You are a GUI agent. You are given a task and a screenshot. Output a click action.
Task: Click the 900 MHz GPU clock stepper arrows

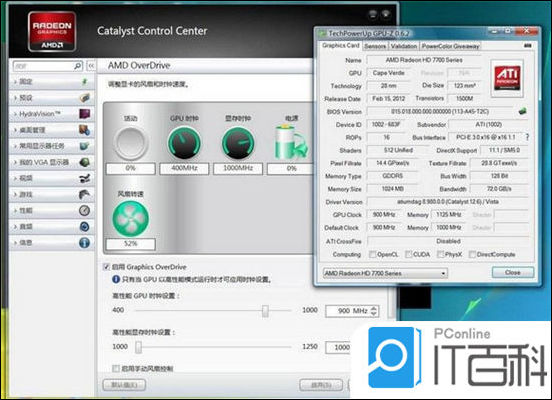374,311
